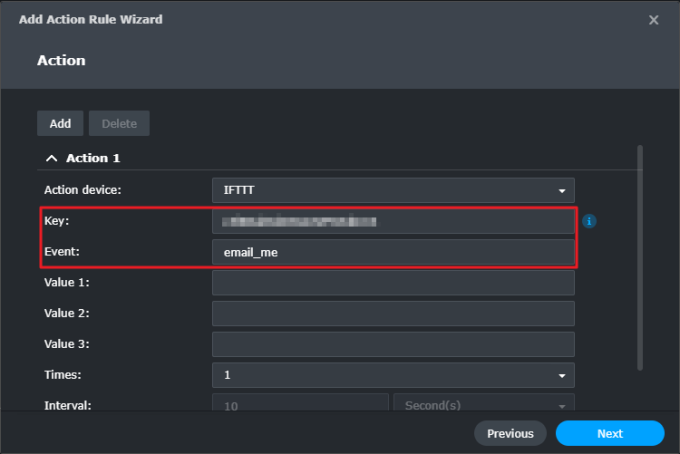
Task: Click the Action 1 header label
Action: pos(93,158)
